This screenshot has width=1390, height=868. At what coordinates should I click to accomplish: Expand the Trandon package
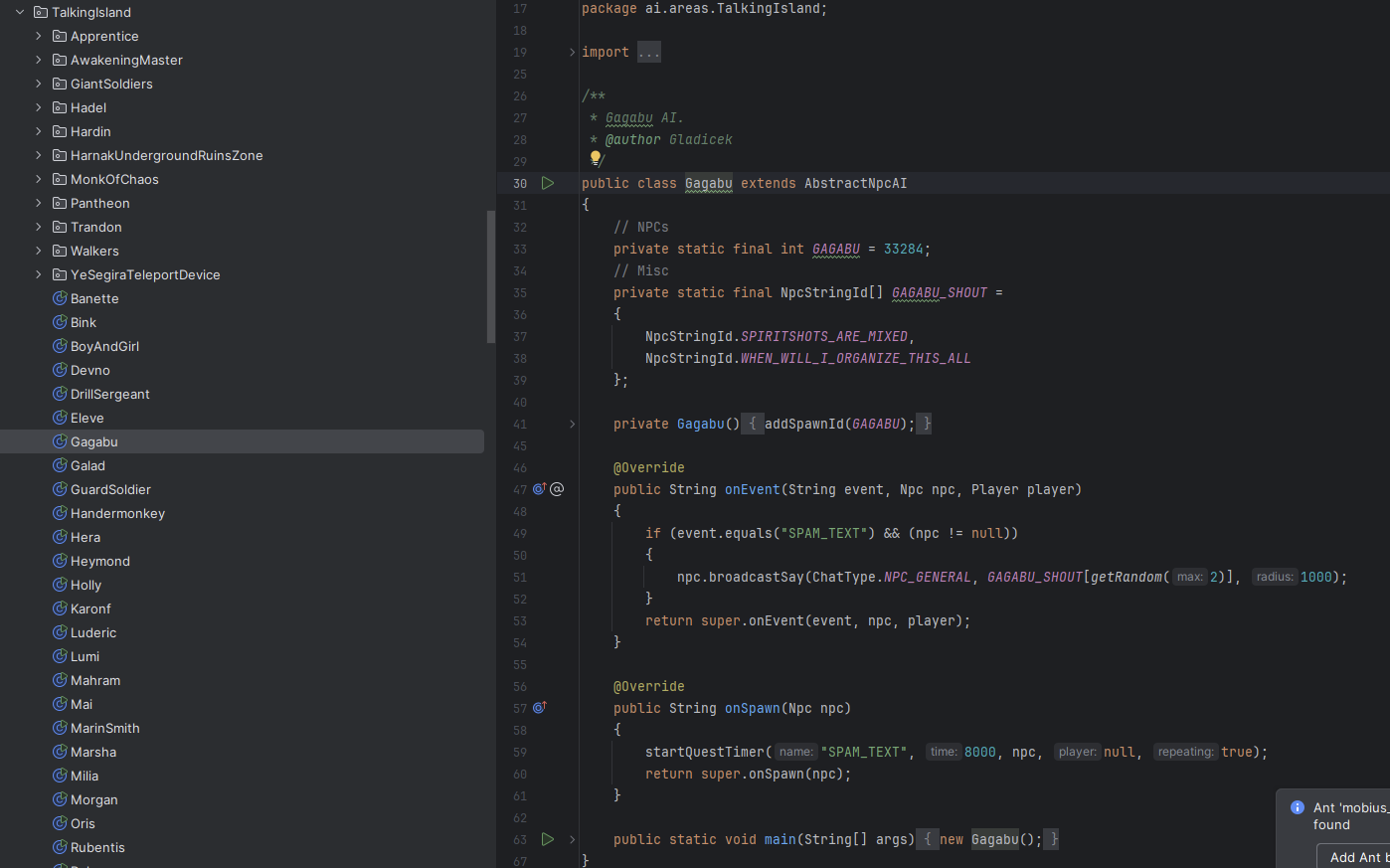(x=39, y=227)
